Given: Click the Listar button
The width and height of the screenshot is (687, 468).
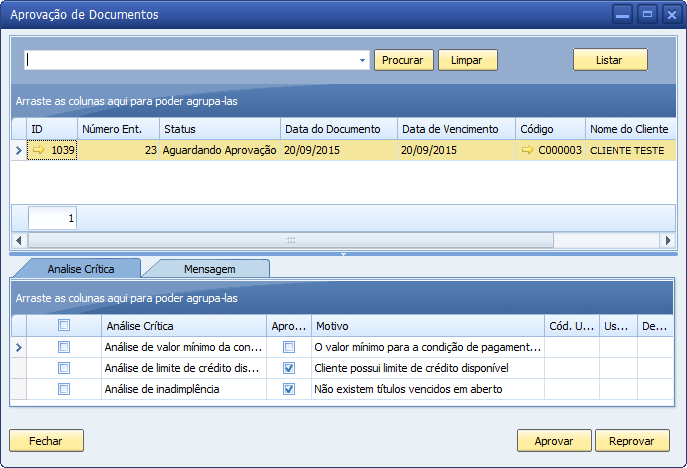Looking at the screenshot, I should point(610,60).
